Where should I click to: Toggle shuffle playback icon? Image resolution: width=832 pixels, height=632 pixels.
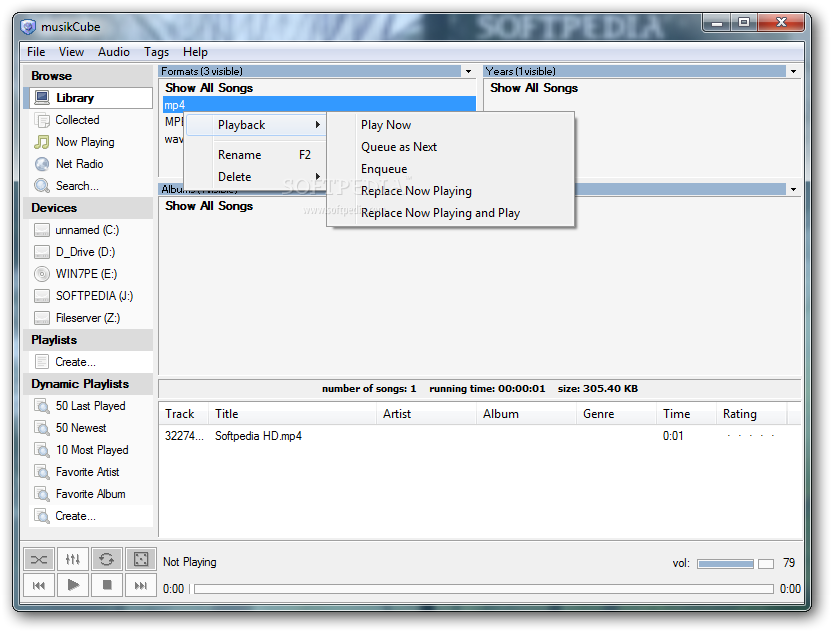pyautogui.click(x=39, y=559)
